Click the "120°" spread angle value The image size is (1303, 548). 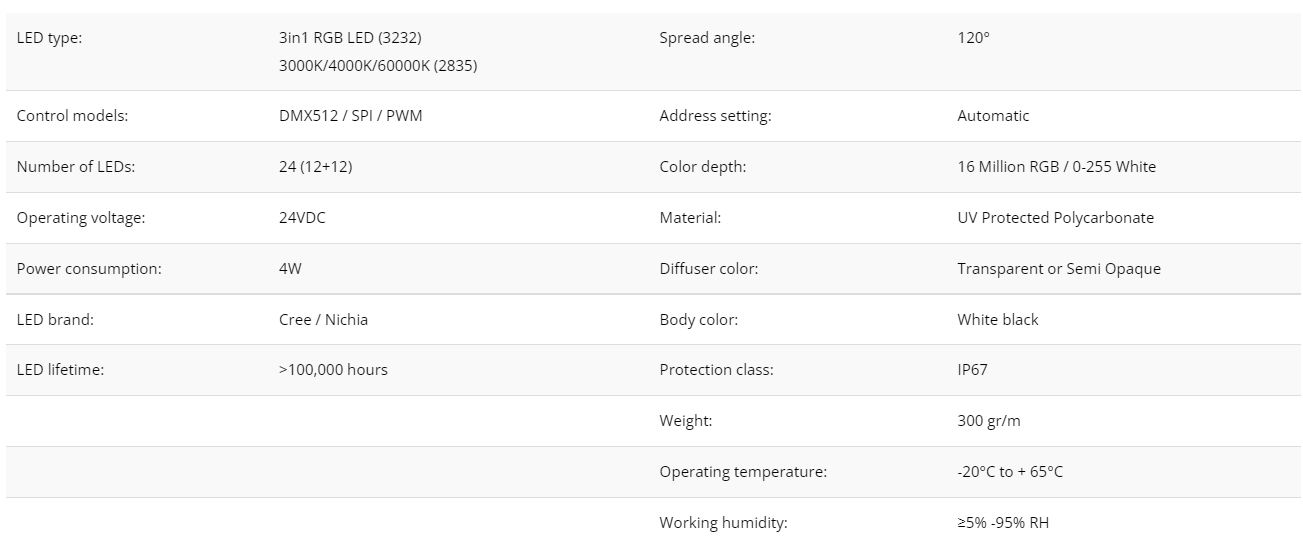(x=973, y=38)
